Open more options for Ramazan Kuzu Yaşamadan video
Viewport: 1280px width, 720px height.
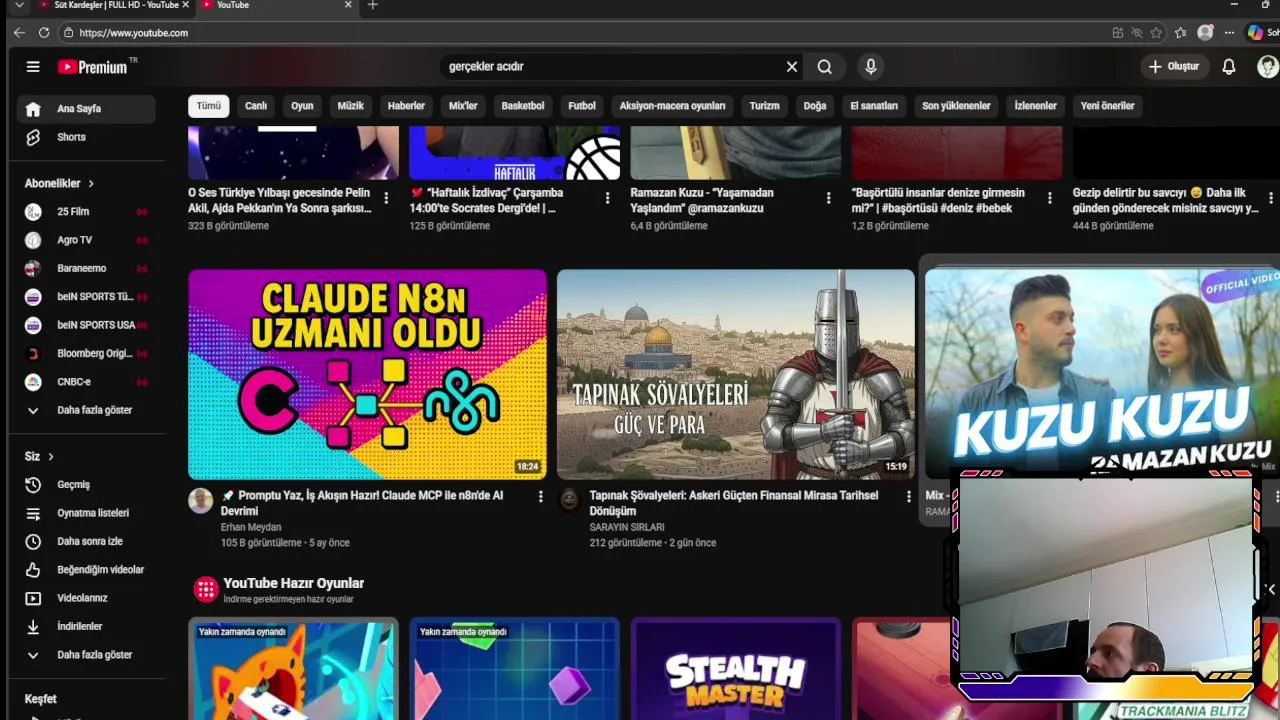pos(828,198)
